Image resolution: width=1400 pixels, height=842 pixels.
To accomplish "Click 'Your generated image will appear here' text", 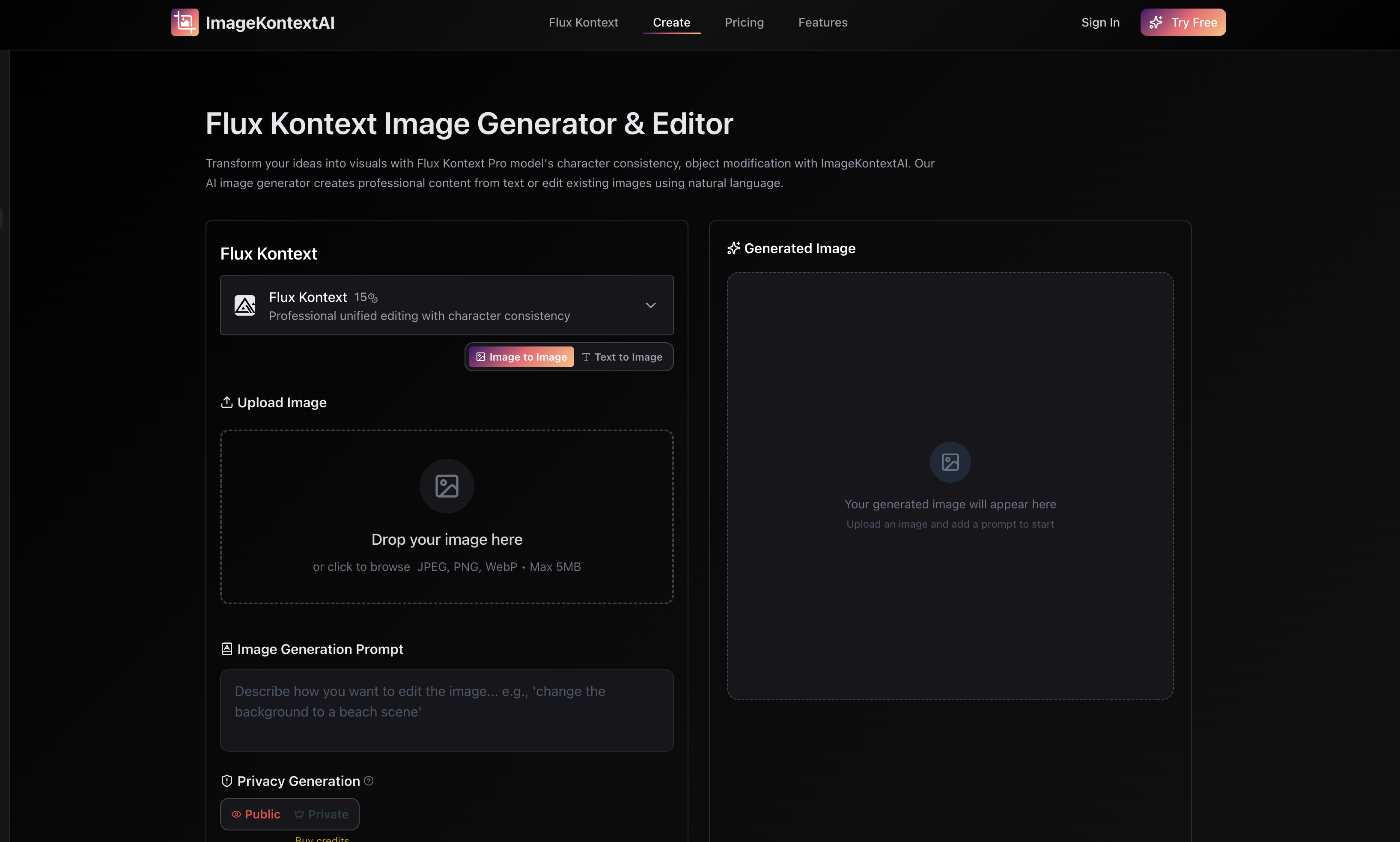I will click(x=950, y=505).
